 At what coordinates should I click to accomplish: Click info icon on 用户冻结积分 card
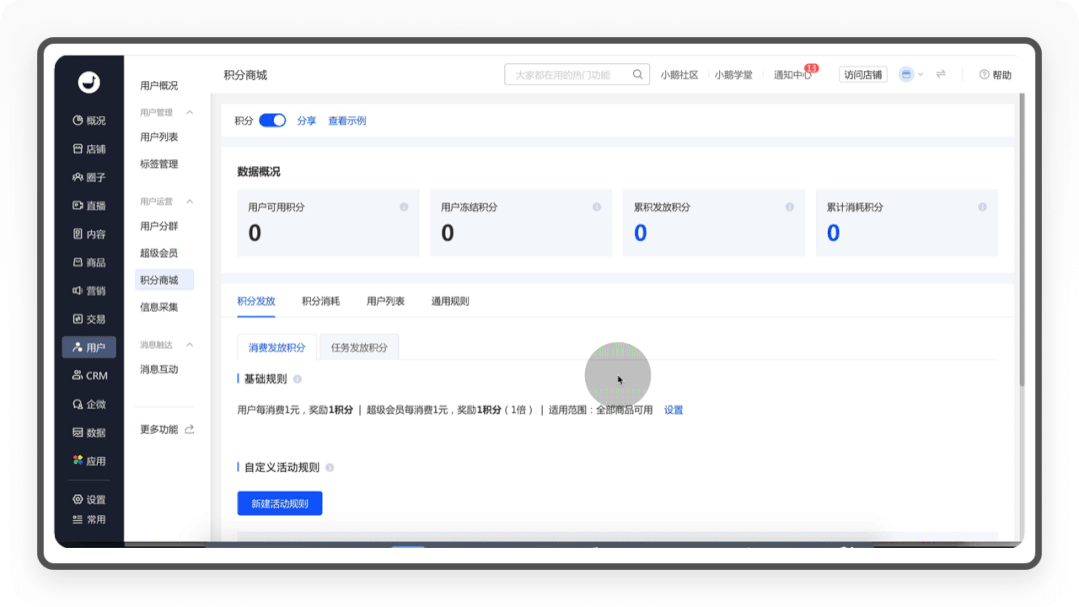(597, 207)
